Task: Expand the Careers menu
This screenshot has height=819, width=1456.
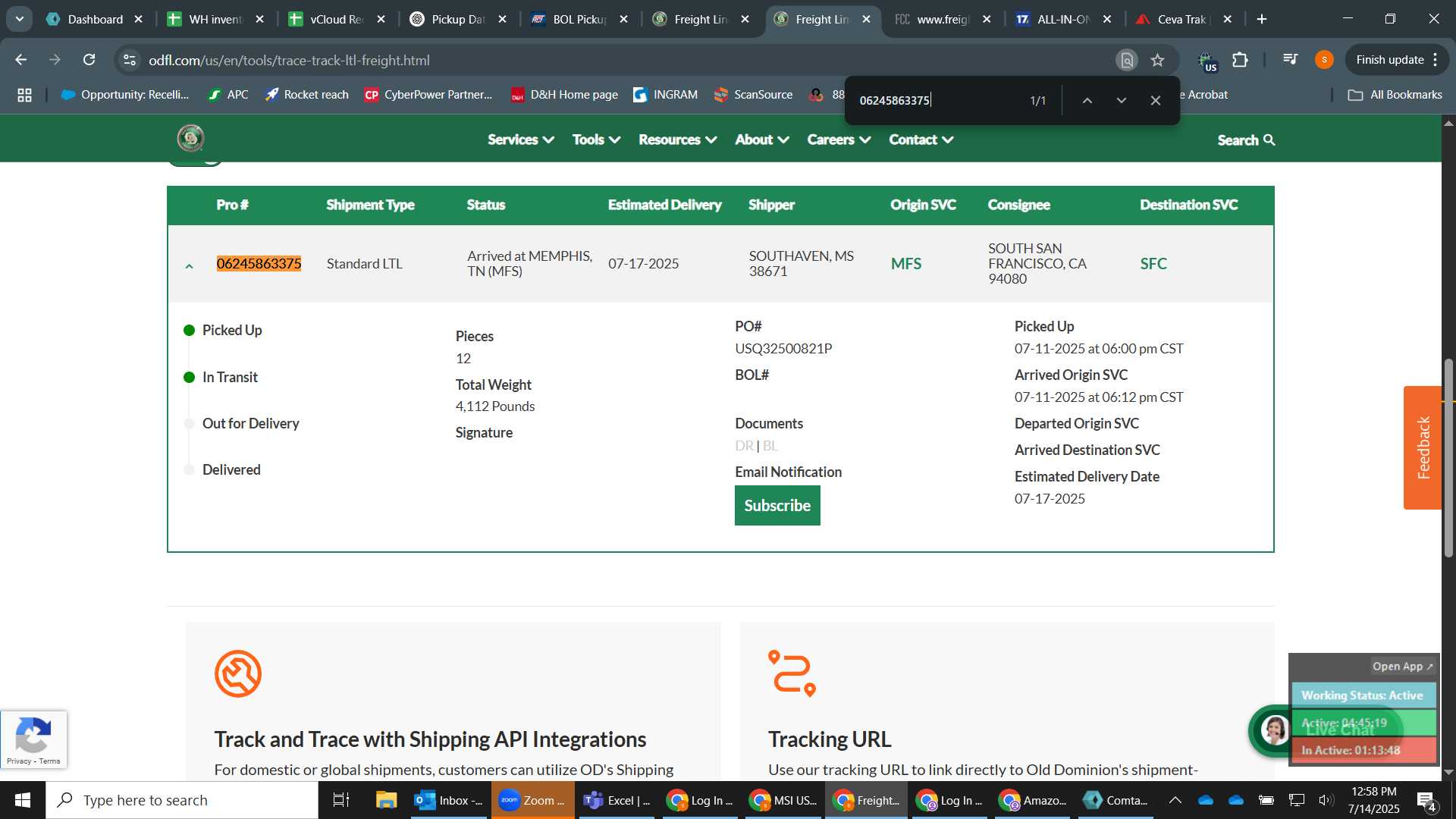Action: tap(839, 140)
